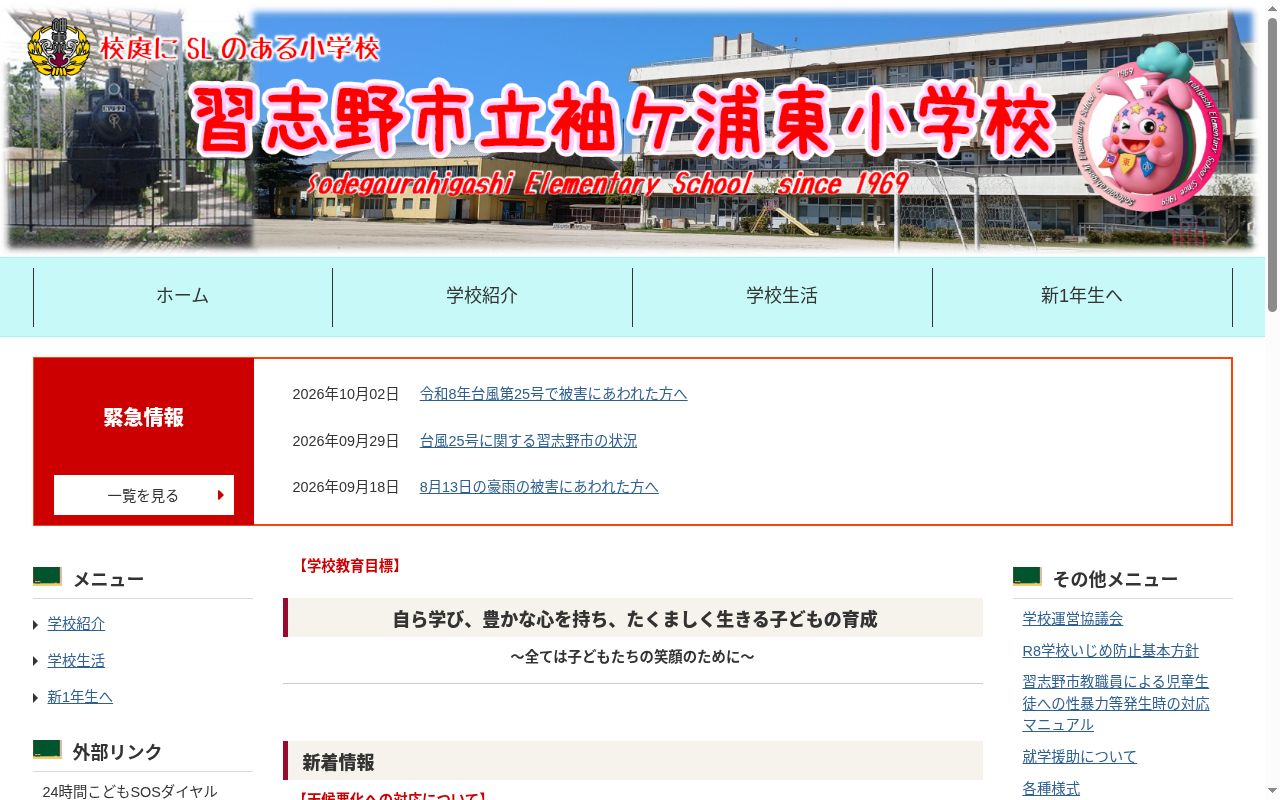1280x800 pixels.
Task: Click the 一覧を見る emergency info button
Action: point(144,495)
